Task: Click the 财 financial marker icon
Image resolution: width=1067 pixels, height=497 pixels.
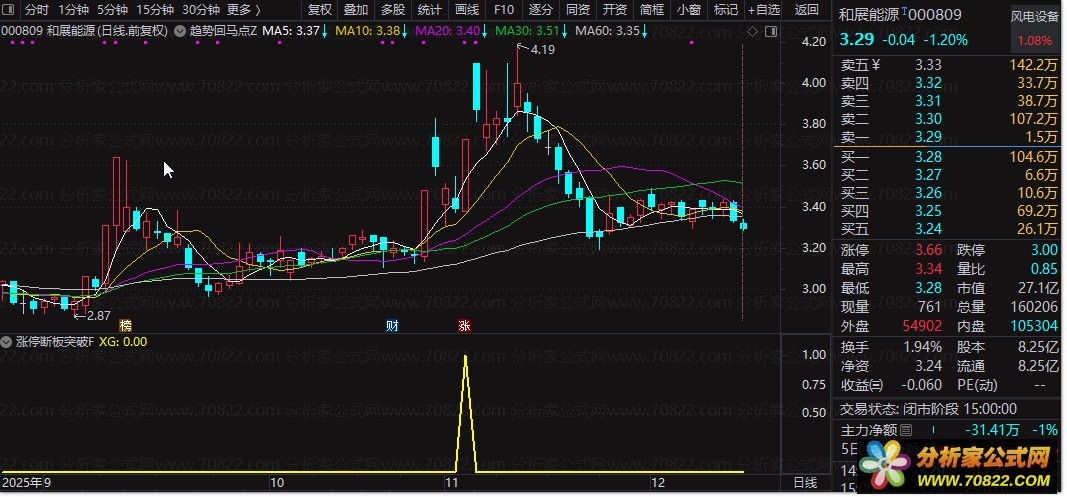Action: point(392,325)
